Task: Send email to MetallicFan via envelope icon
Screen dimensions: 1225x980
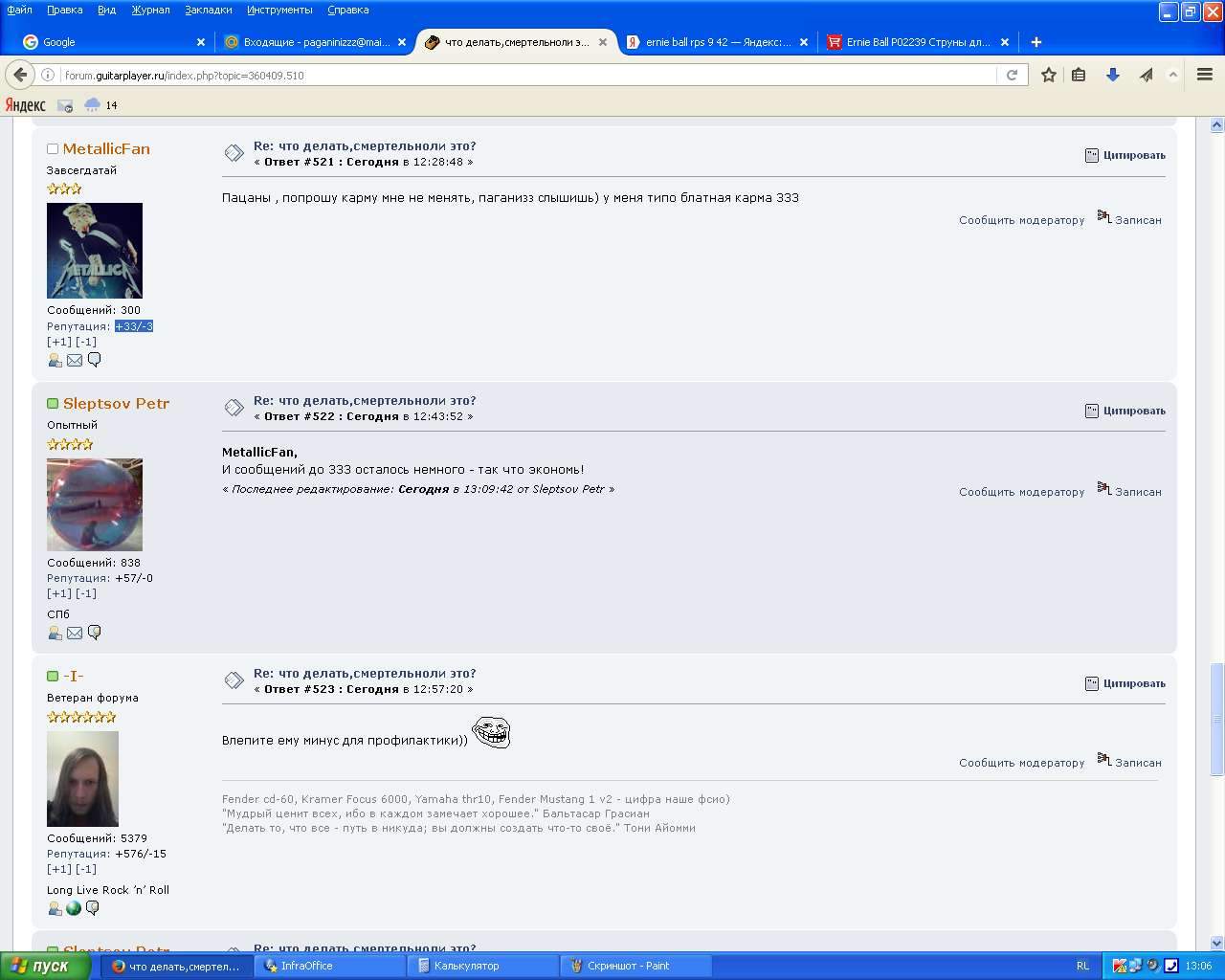Action: tap(75, 361)
